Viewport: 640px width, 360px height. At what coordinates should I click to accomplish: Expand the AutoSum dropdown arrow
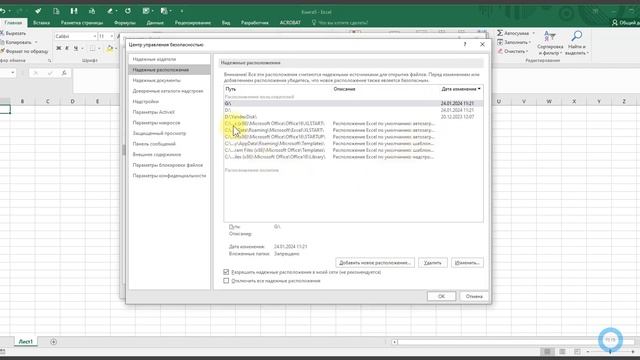533,33
